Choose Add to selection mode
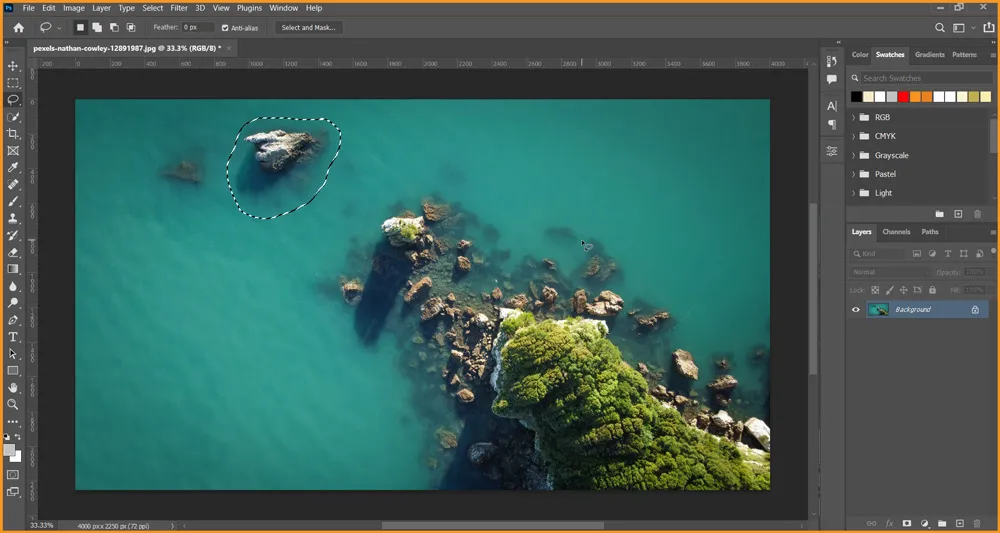This screenshot has height=533, width=1000. (97, 27)
